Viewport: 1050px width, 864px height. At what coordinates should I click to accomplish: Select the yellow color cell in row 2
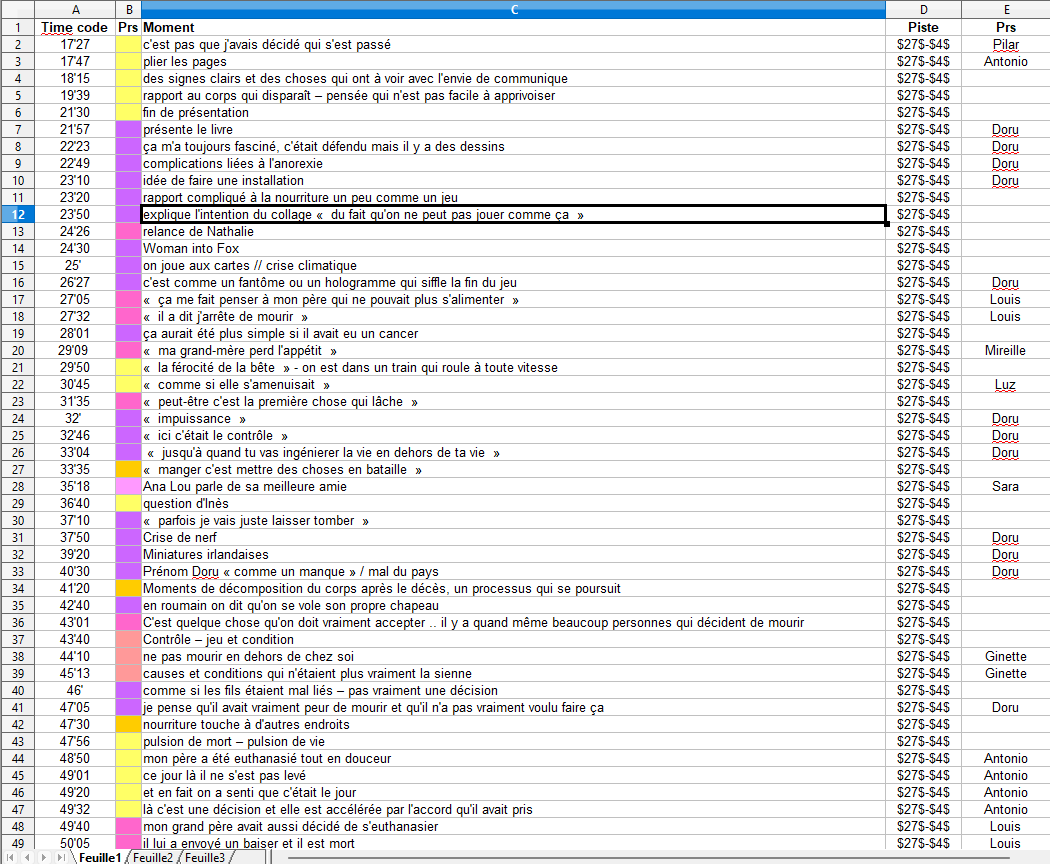128,44
